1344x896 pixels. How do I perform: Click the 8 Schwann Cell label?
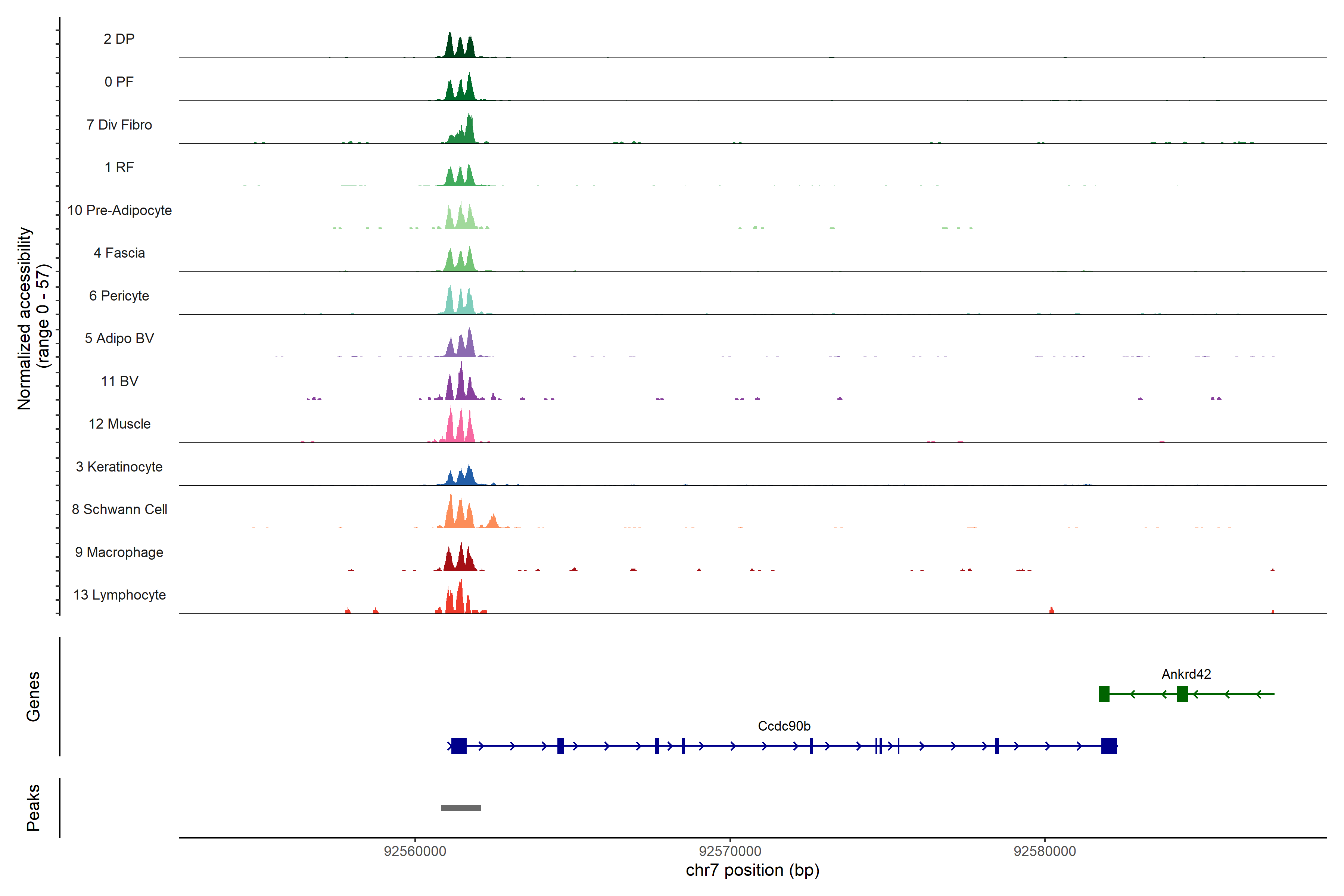click(119, 509)
